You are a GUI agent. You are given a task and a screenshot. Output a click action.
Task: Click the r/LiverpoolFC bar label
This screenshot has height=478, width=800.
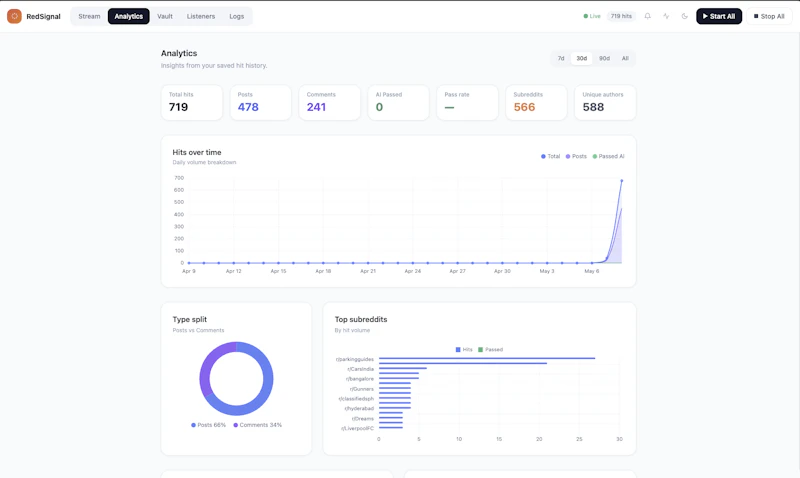click(357, 429)
